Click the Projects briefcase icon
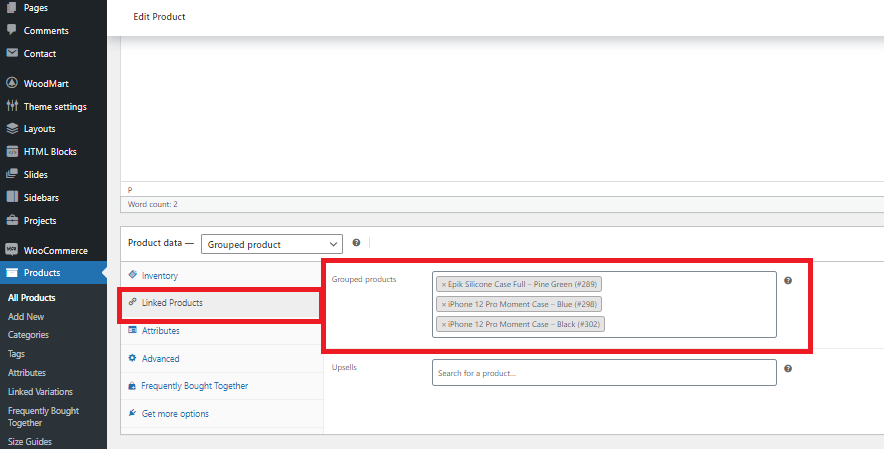This screenshot has height=449, width=884. coord(12,220)
